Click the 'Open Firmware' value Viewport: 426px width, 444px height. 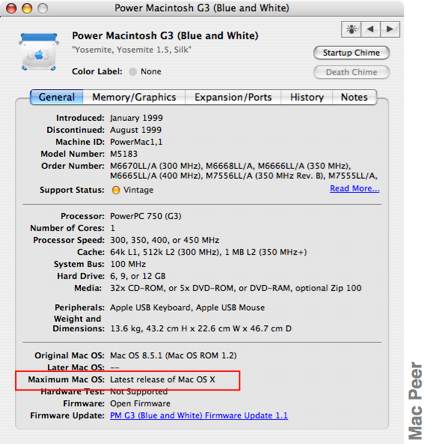click(140, 403)
